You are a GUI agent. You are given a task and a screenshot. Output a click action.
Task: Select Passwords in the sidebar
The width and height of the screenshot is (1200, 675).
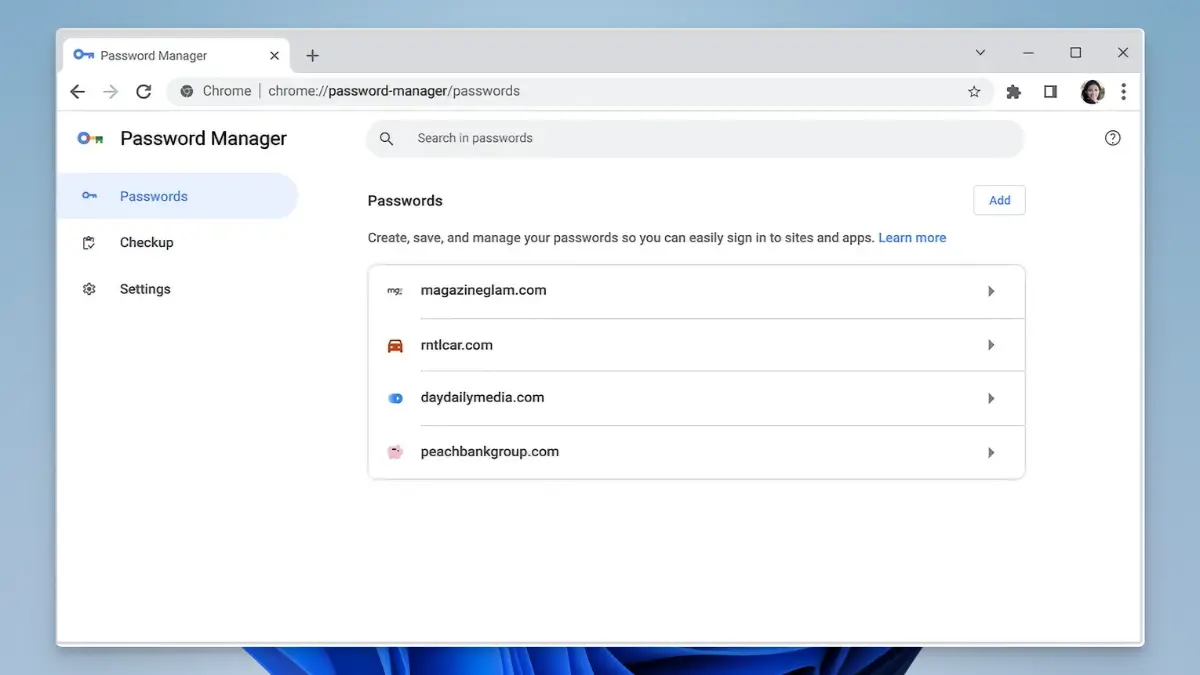tap(153, 196)
